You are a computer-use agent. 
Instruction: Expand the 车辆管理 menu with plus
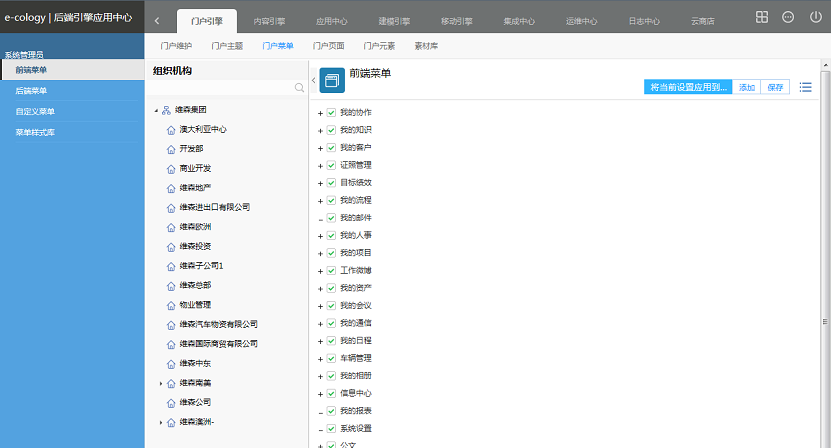pyautogui.click(x=320, y=359)
